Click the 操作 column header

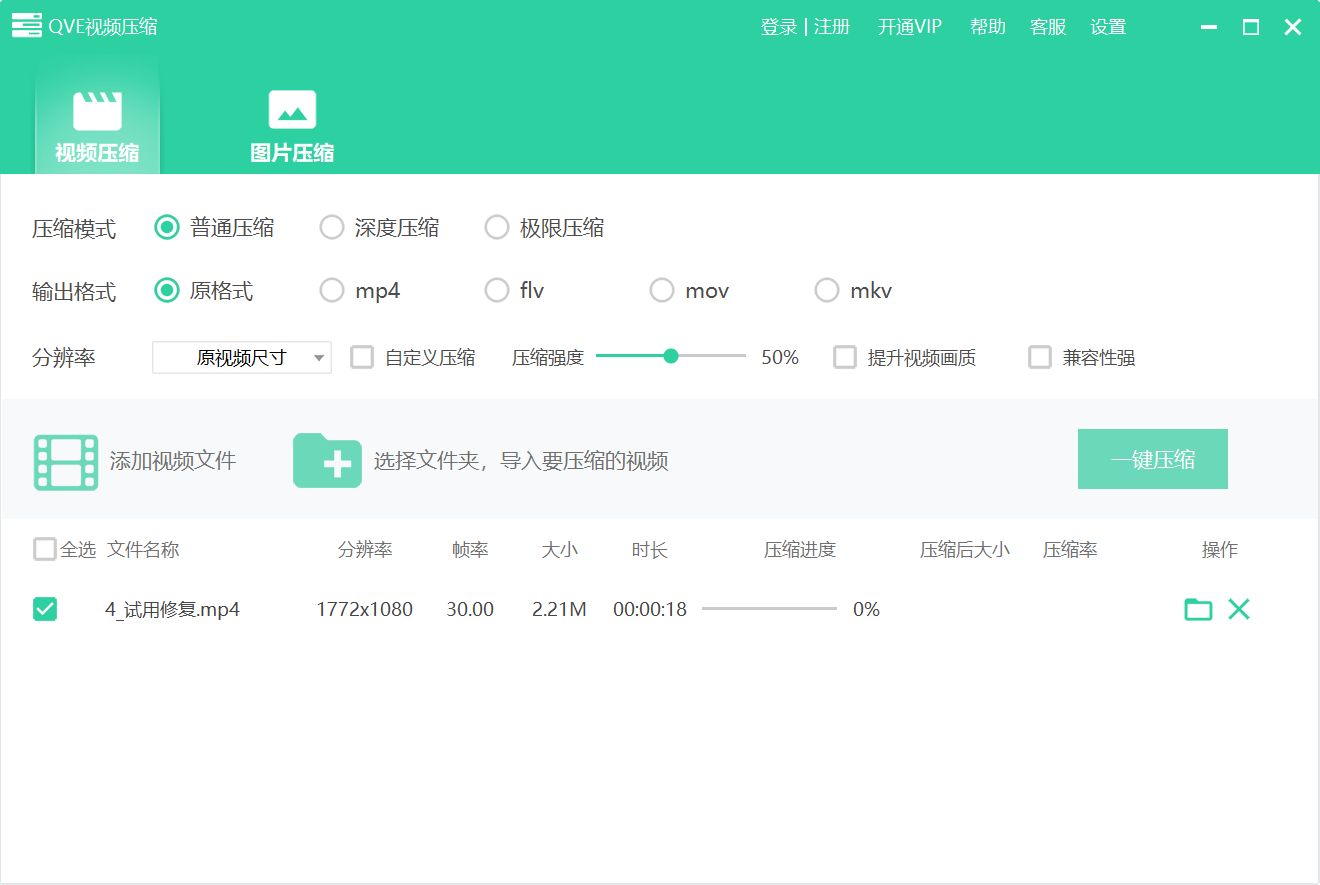click(1220, 550)
